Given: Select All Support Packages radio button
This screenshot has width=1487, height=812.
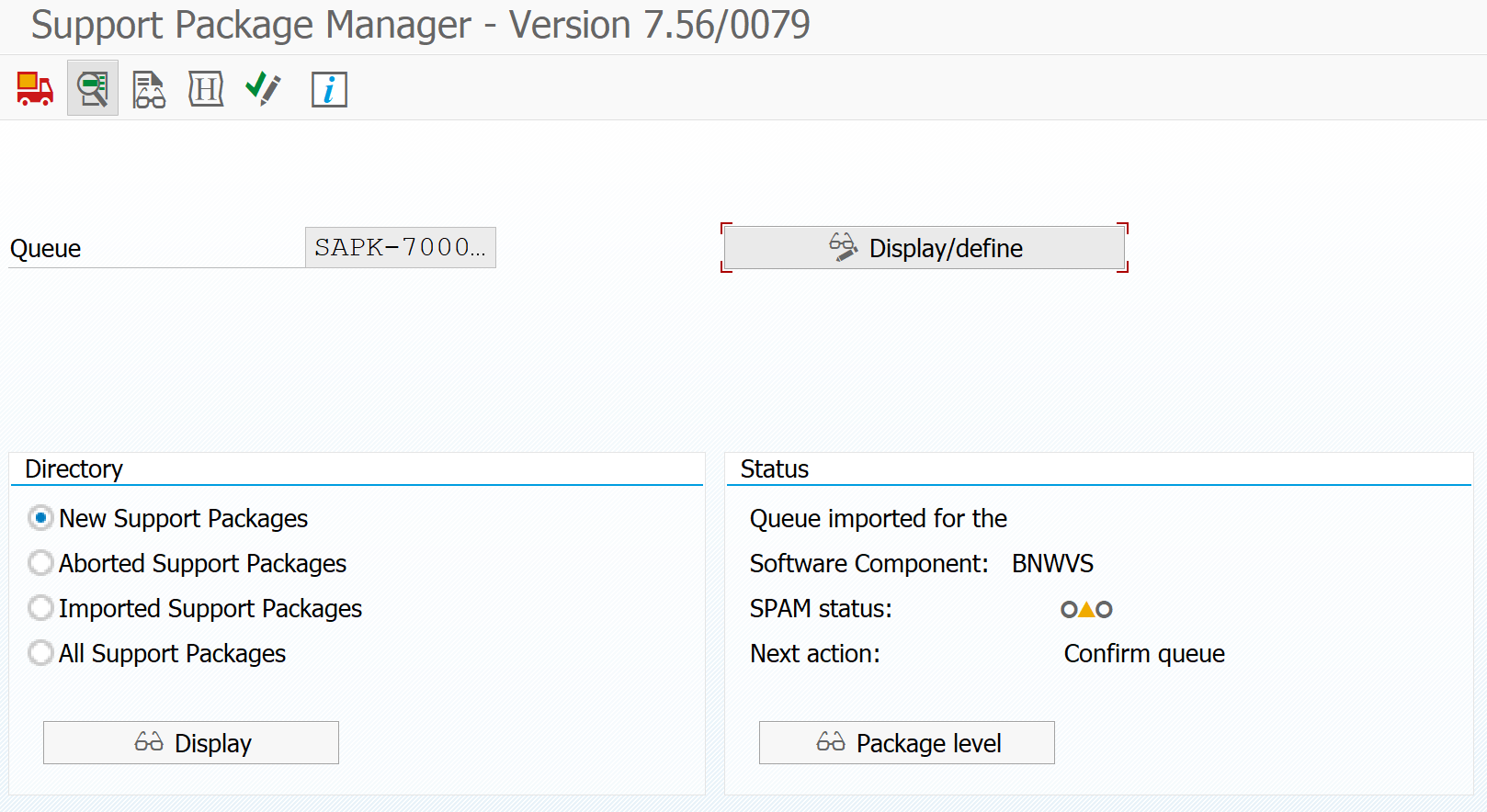Looking at the screenshot, I should pos(40,653).
